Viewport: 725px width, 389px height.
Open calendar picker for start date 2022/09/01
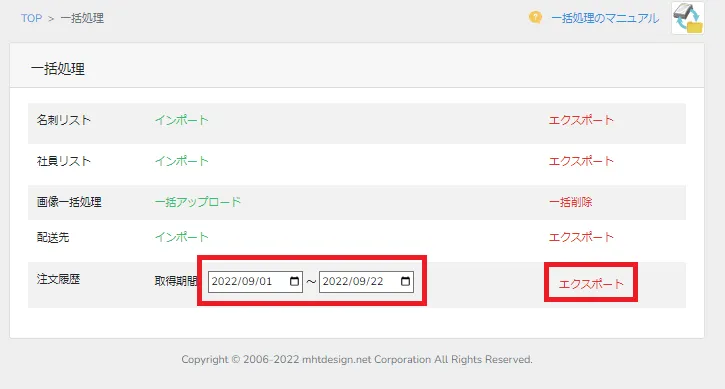[295, 281]
